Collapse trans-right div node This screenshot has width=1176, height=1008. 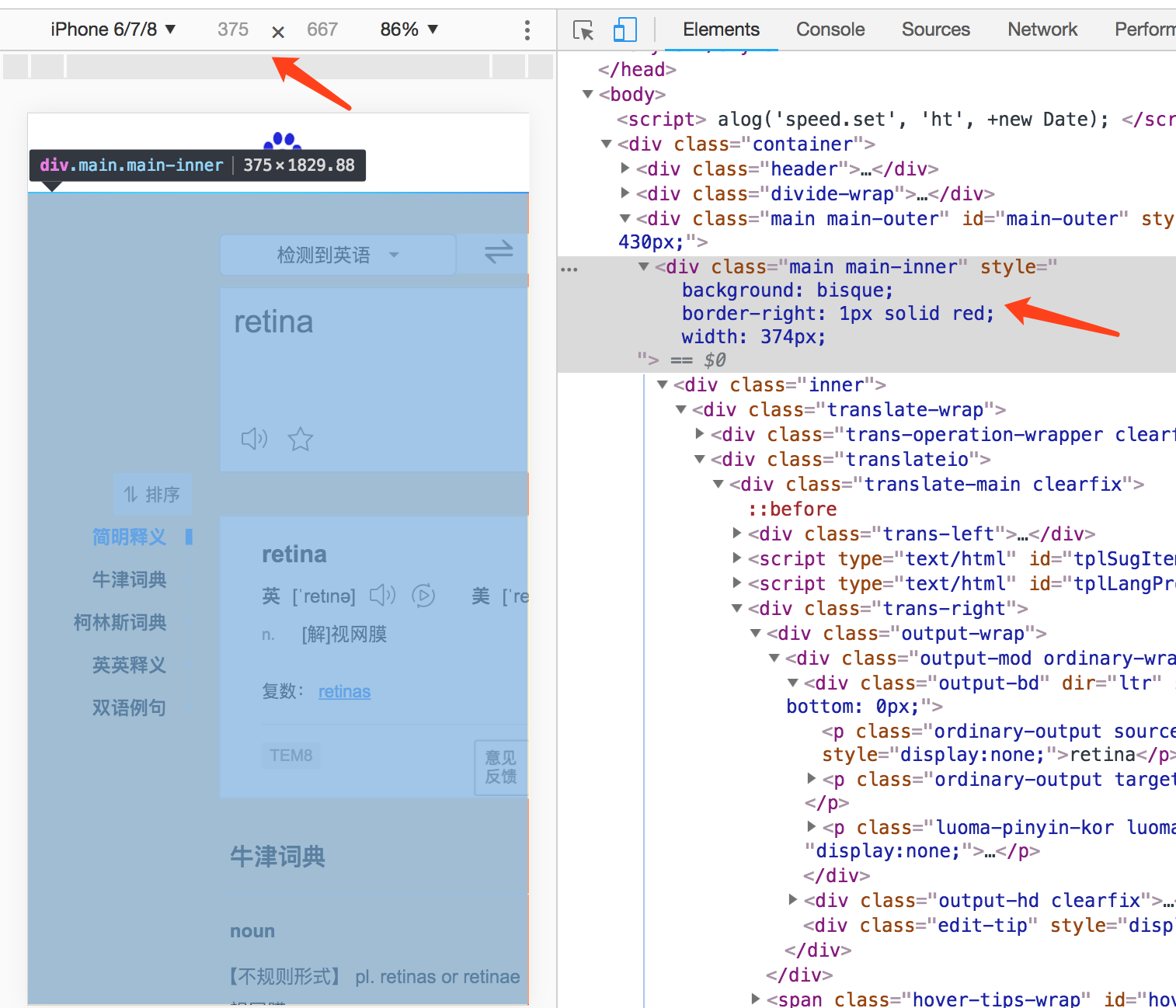click(737, 608)
